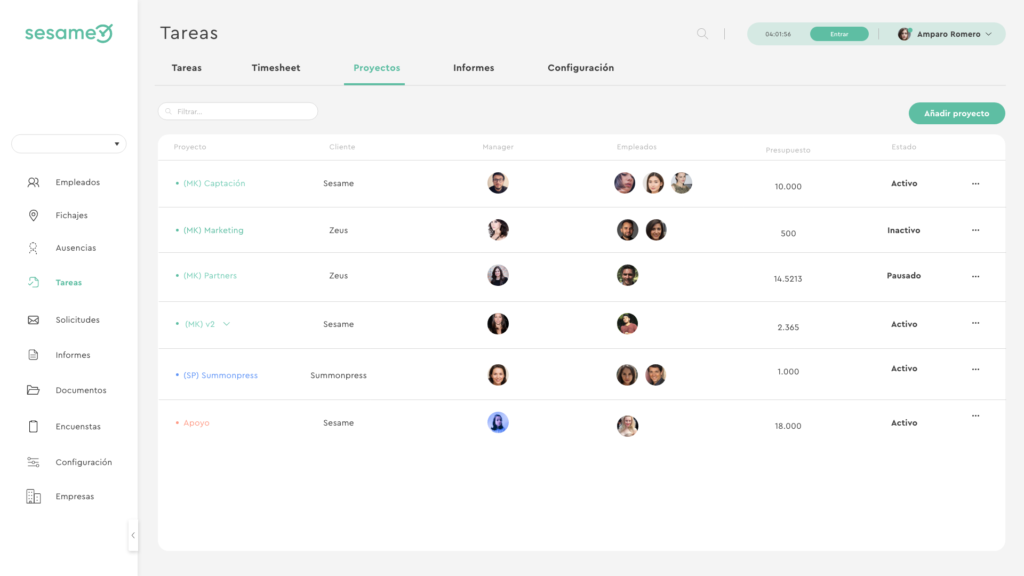Open options menu for Apoyo project row
The width and height of the screenshot is (1024, 576).
pos(975,416)
